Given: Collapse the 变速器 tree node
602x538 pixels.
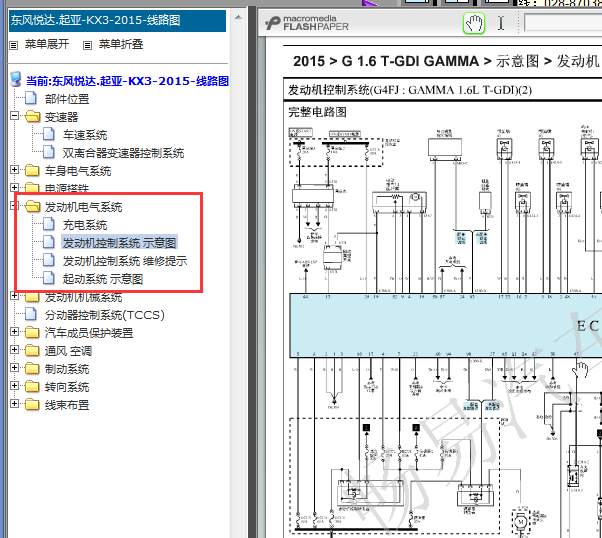Looking at the screenshot, I should pyautogui.click(x=14, y=116).
